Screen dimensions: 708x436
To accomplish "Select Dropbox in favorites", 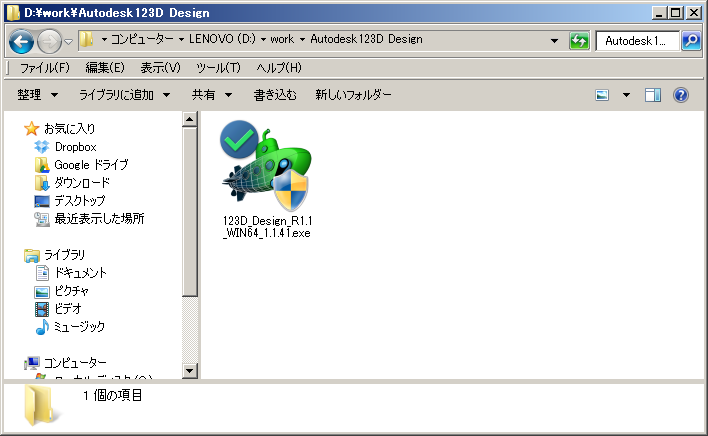I will pos(75,147).
